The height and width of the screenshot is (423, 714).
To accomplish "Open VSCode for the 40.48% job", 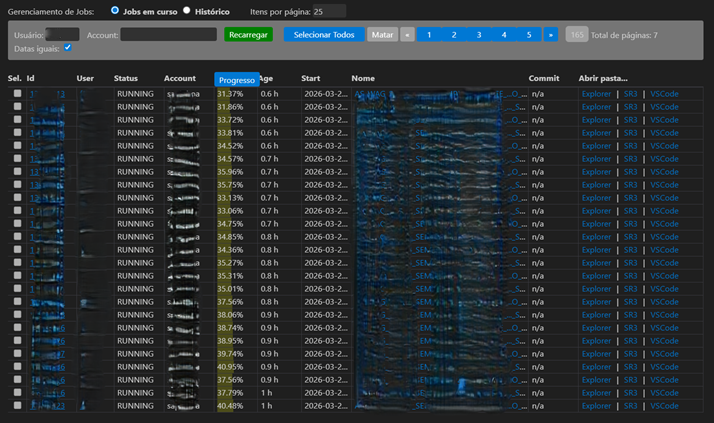I will click(x=664, y=406).
